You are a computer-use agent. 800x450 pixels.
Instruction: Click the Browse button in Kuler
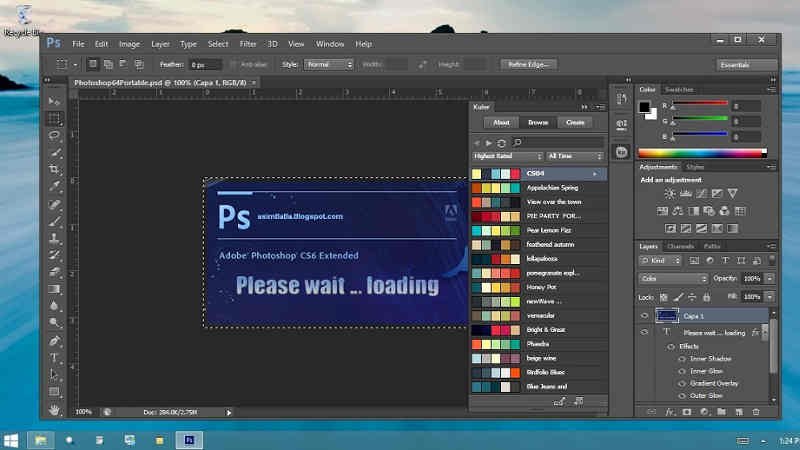coord(538,122)
